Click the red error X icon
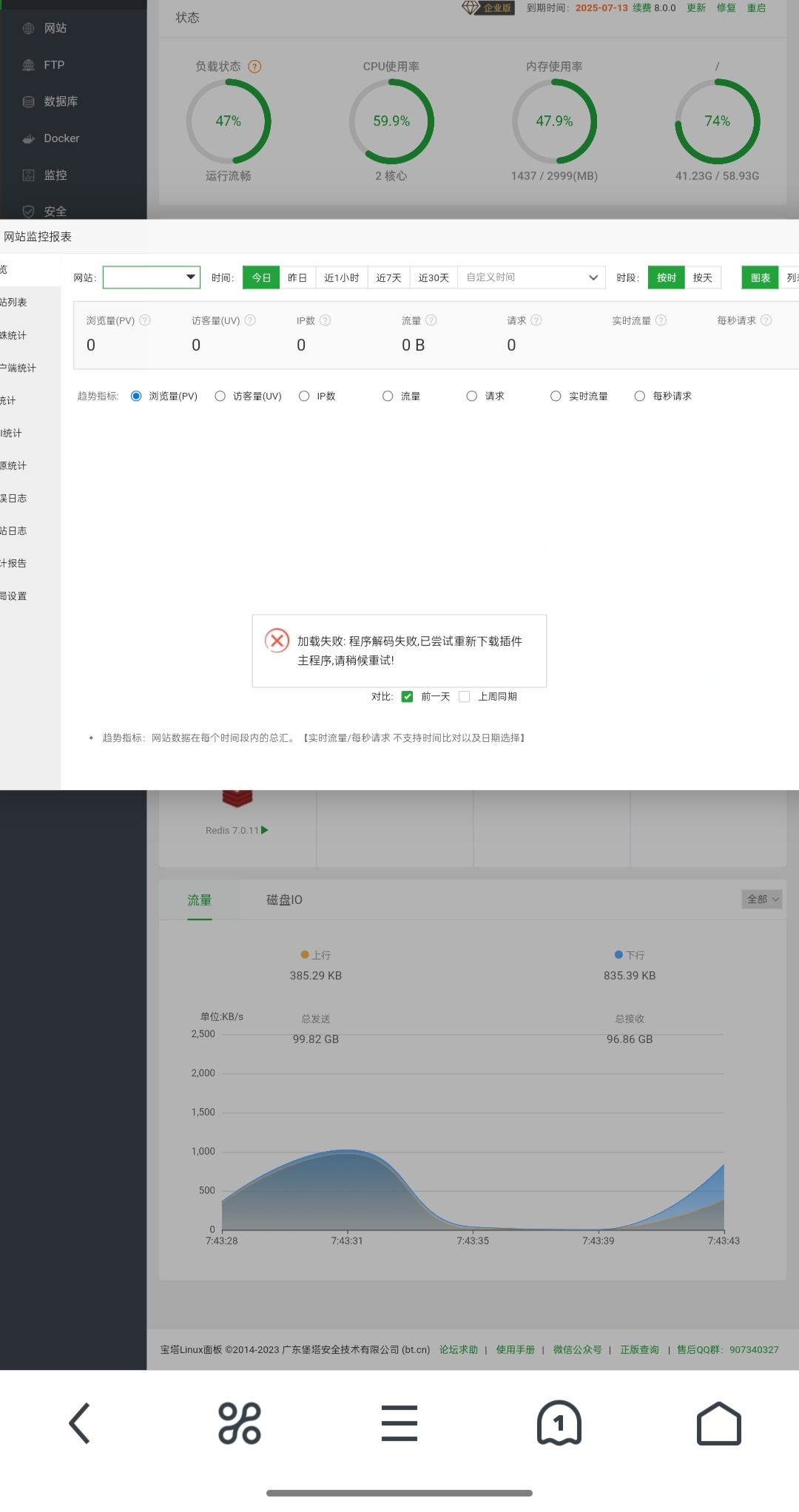 (277, 641)
